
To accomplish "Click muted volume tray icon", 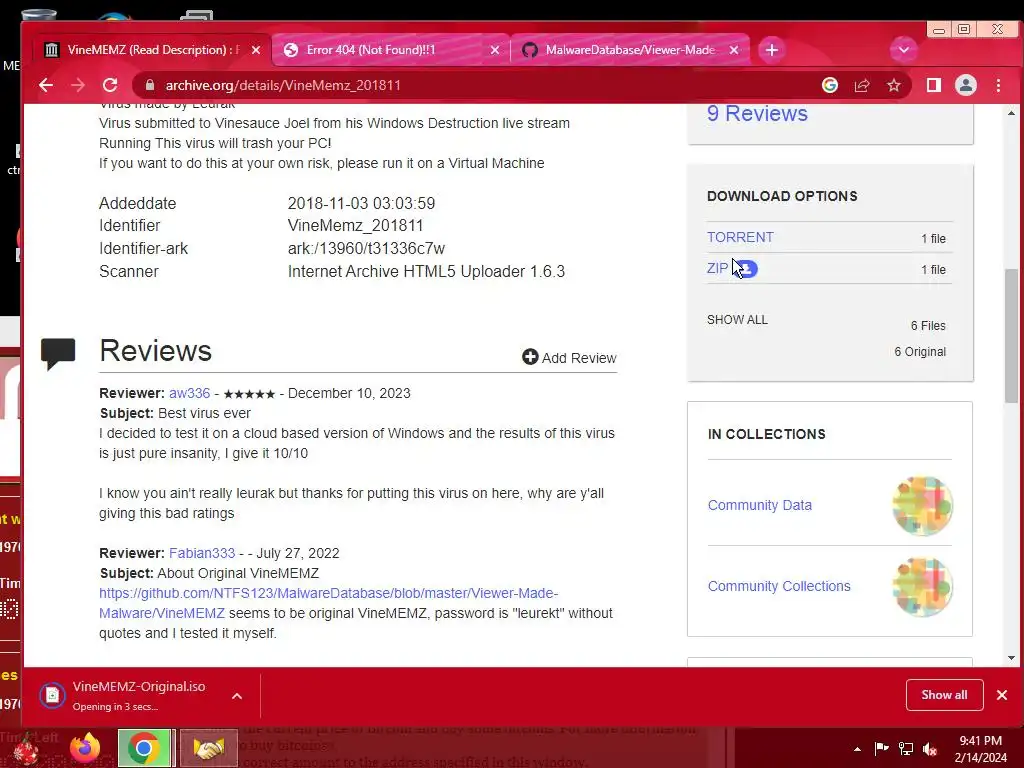I will (930, 749).
